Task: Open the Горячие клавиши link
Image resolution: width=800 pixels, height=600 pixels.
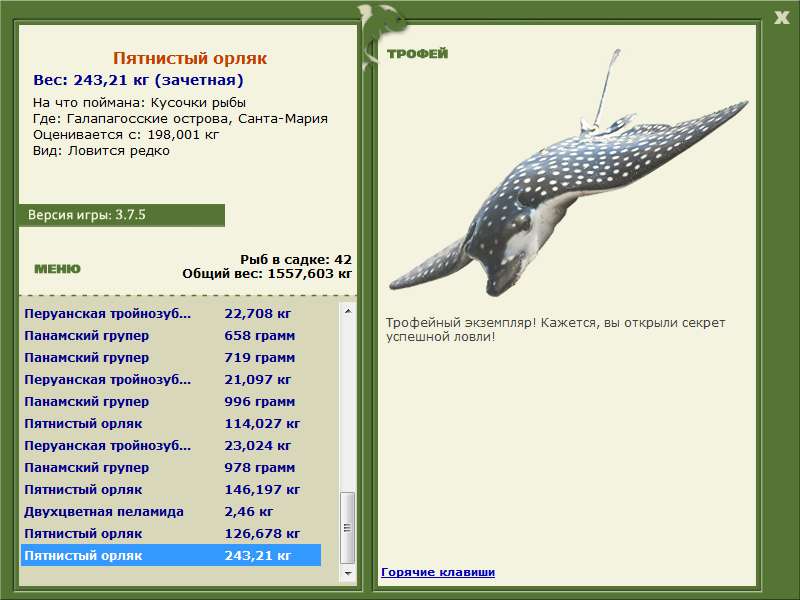Action: (x=438, y=572)
